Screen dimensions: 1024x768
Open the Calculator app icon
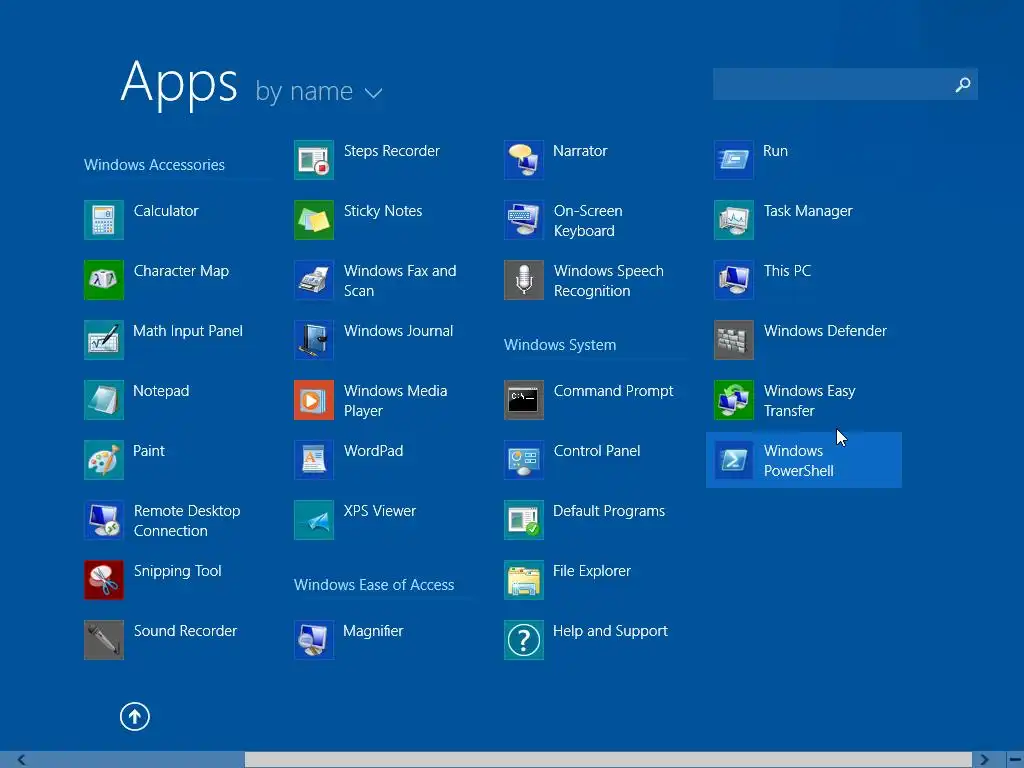[x=104, y=220]
